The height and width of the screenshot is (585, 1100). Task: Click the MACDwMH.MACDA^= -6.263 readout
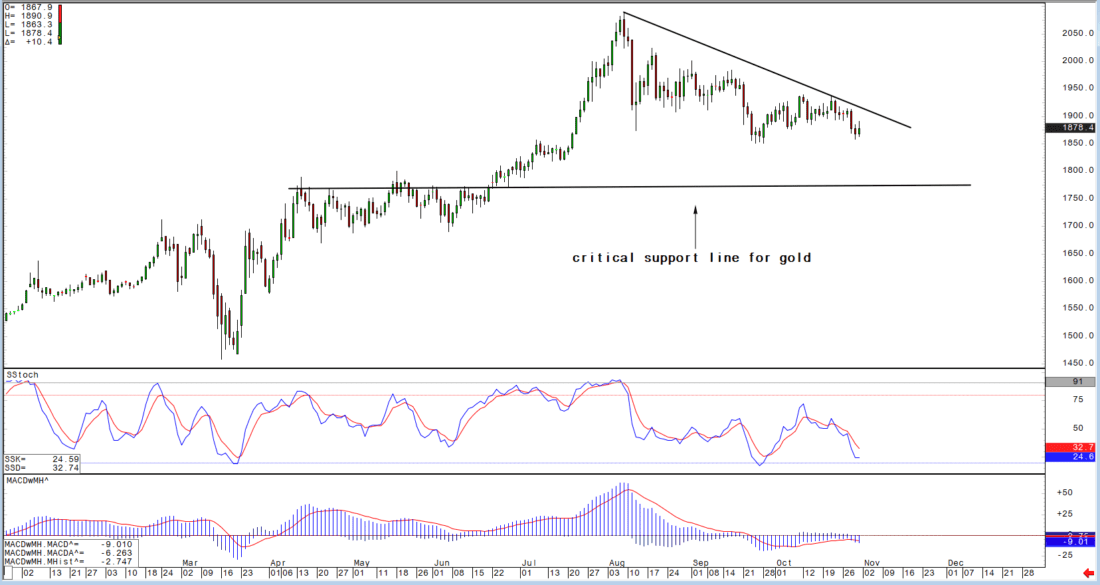tap(68, 553)
